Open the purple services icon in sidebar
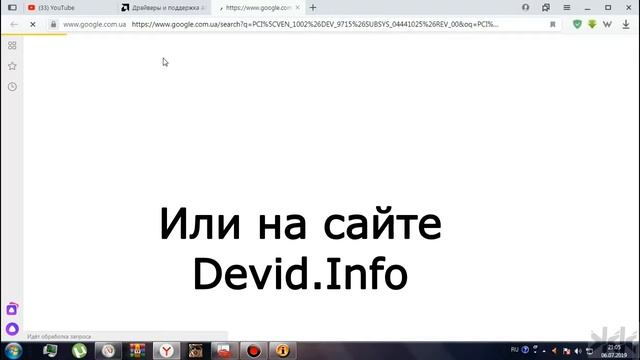 tap(12, 309)
